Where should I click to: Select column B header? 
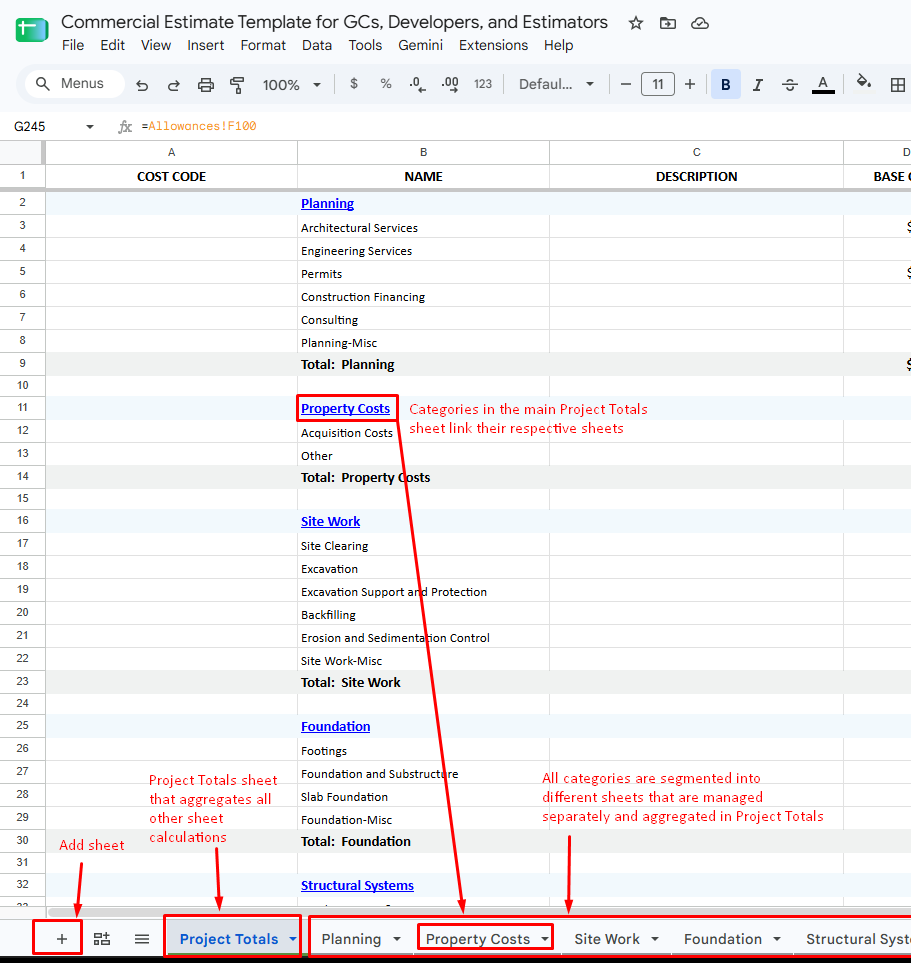point(423,152)
